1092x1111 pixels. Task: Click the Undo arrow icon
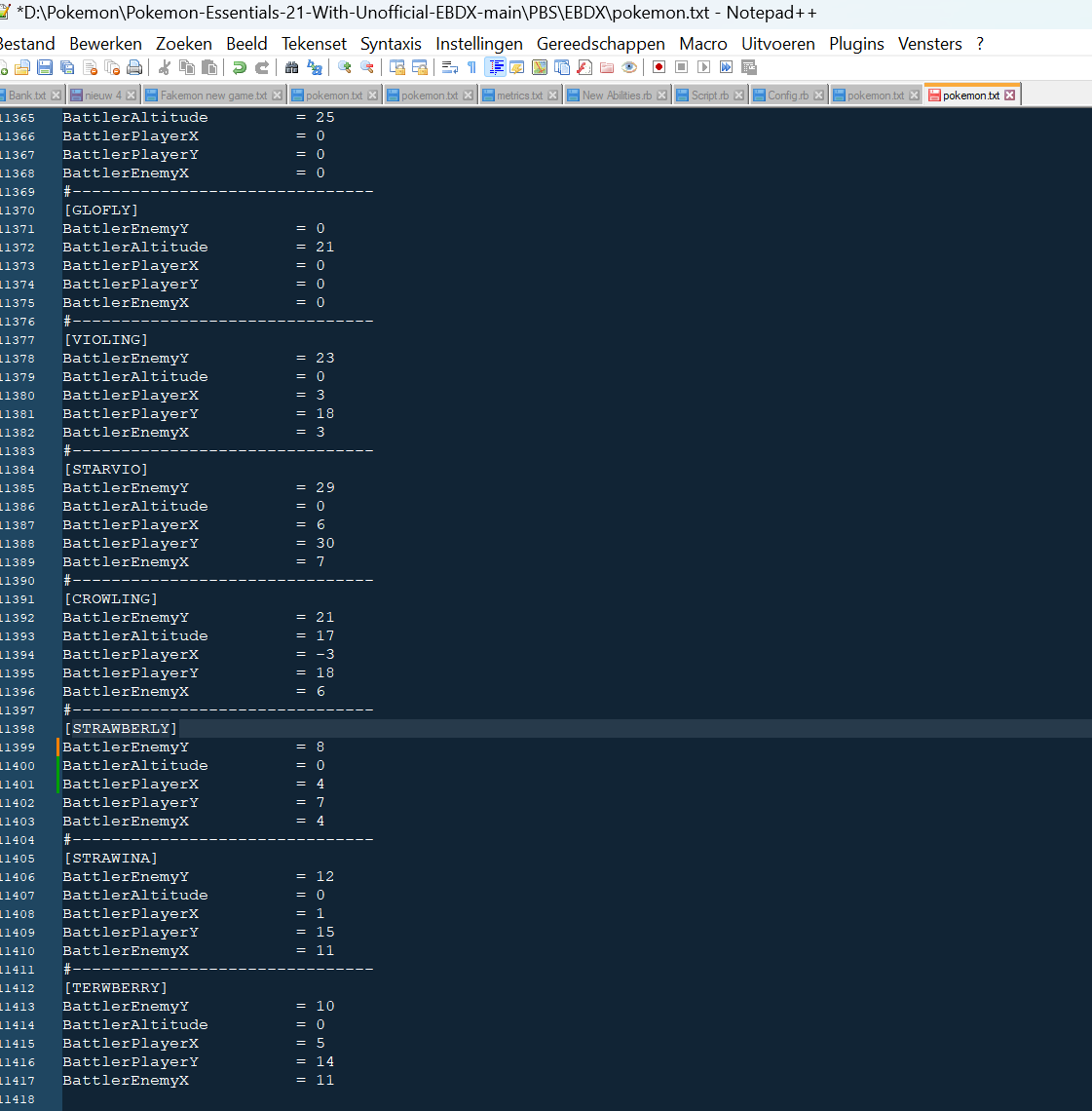coord(239,67)
